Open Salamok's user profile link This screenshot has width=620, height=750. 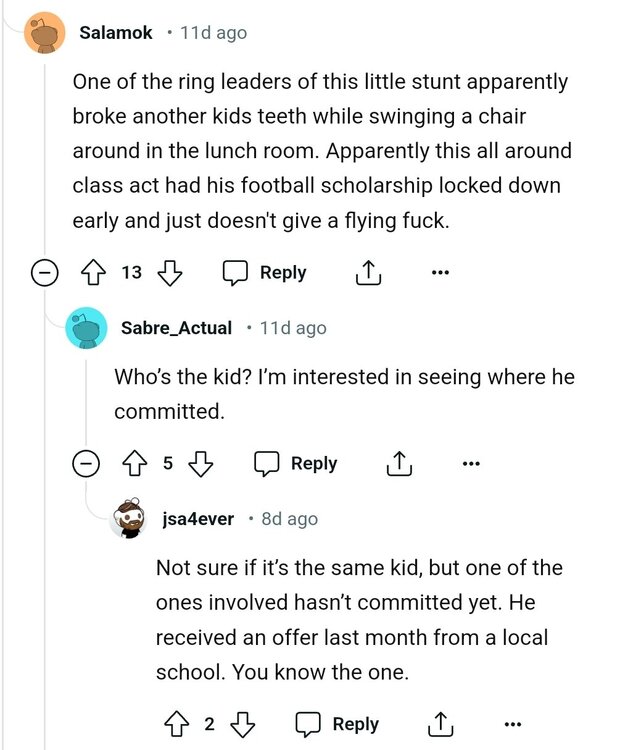coord(115,33)
